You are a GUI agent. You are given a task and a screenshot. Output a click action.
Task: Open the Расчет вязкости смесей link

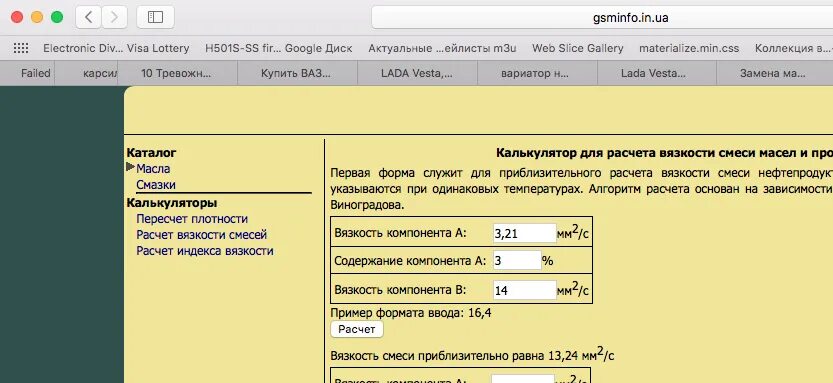click(x=201, y=235)
